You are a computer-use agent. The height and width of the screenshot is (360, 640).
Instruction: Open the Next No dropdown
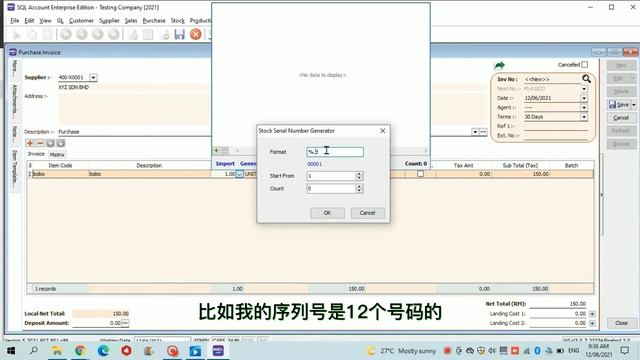click(584, 89)
